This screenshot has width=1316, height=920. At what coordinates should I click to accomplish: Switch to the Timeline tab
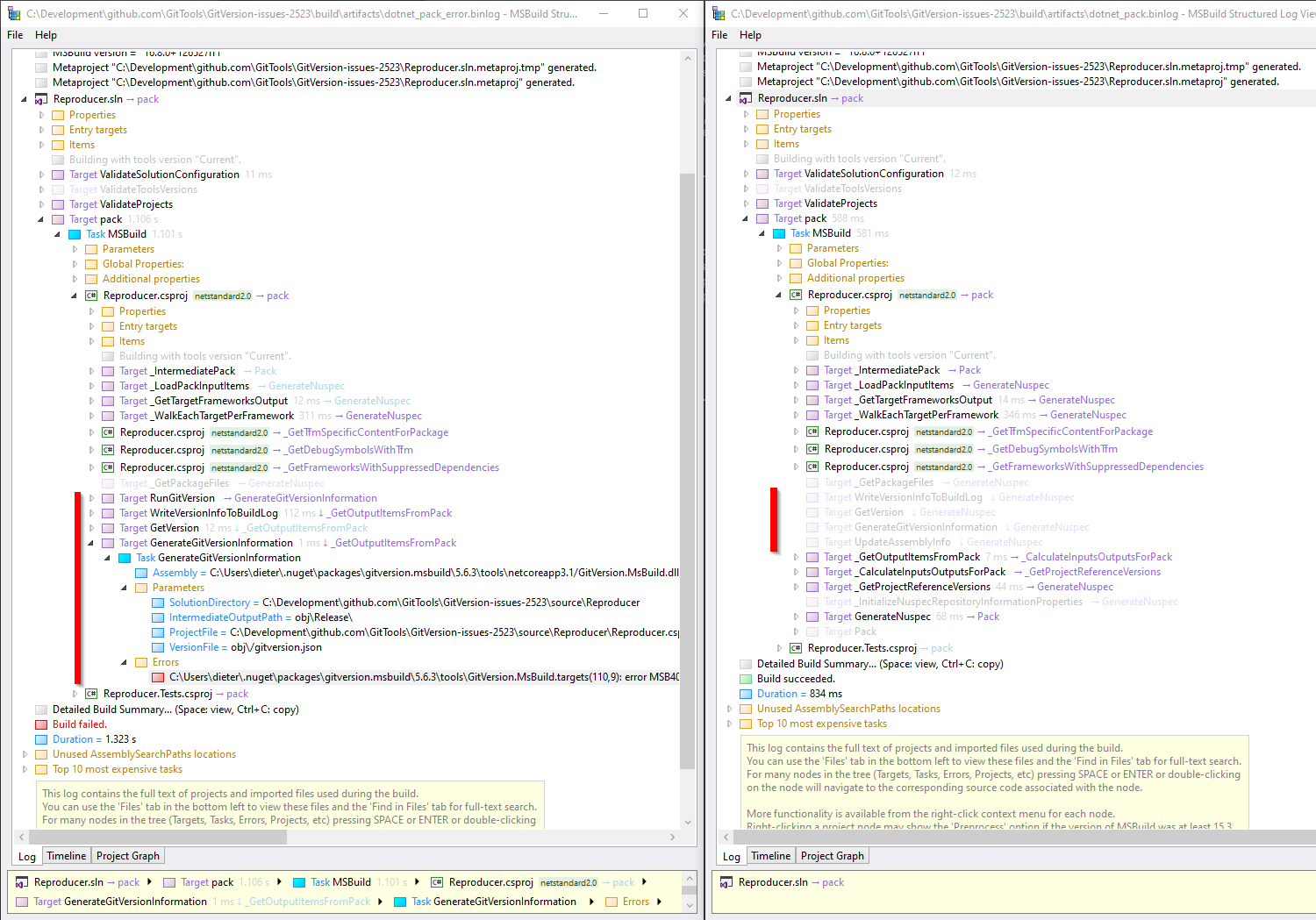(66, 855)
